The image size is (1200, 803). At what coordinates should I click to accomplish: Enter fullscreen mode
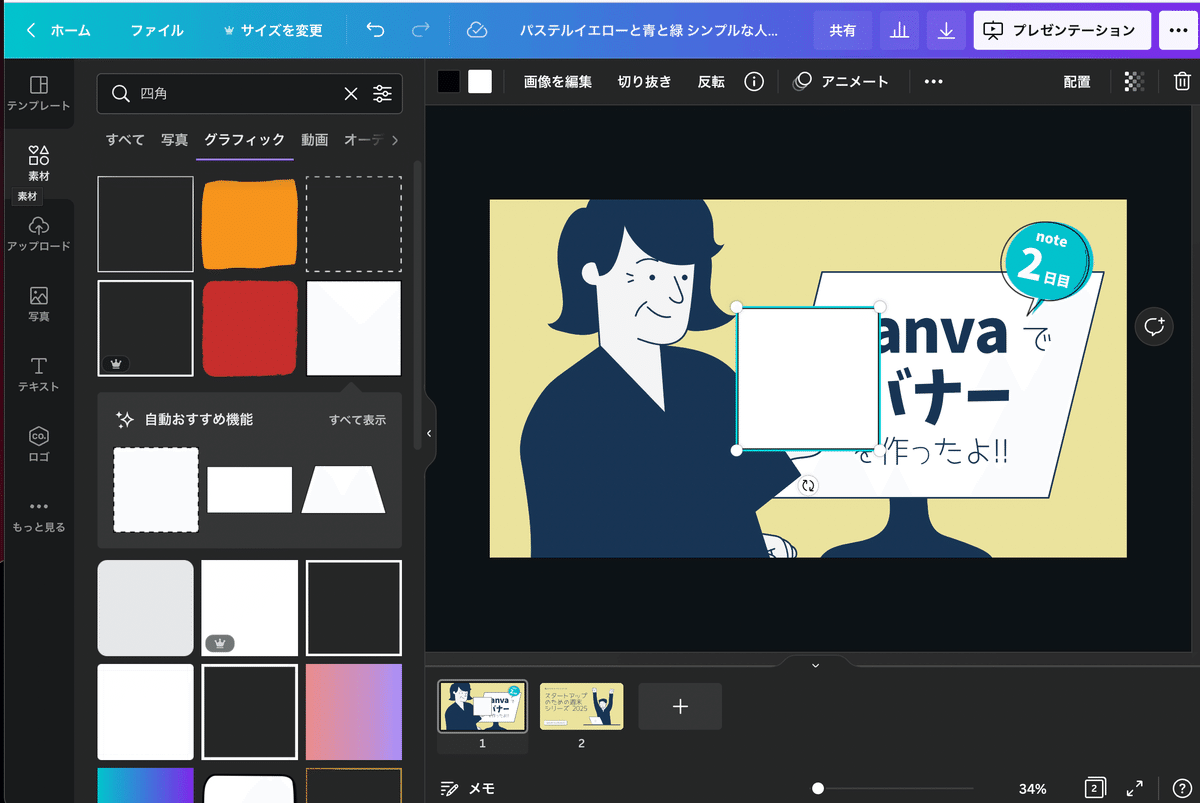tap(1135, 789)
